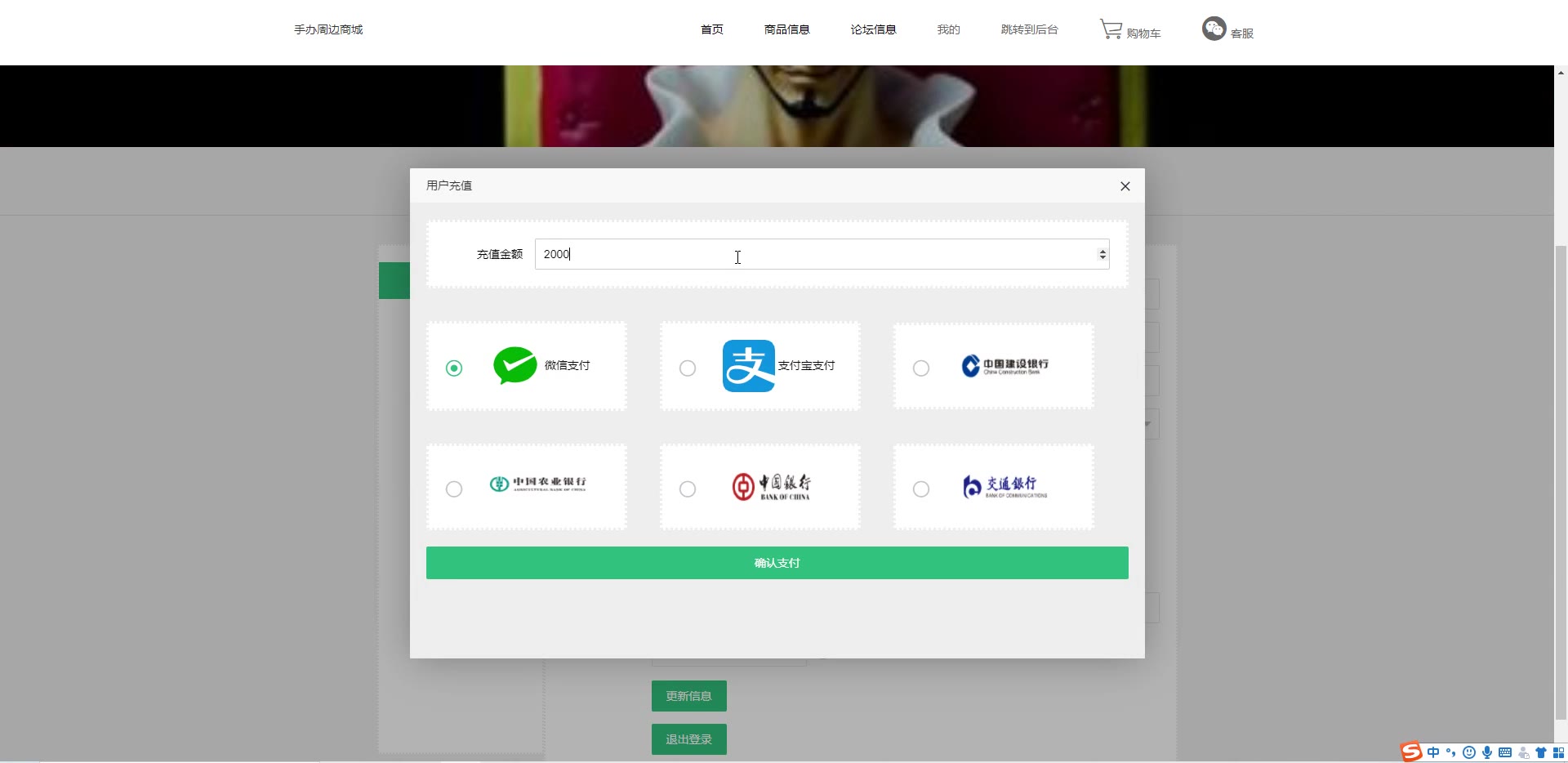The image size is (1568, 763).
Task: Click the page vertical scrollbar thumb
Action: pos(1561,482)
